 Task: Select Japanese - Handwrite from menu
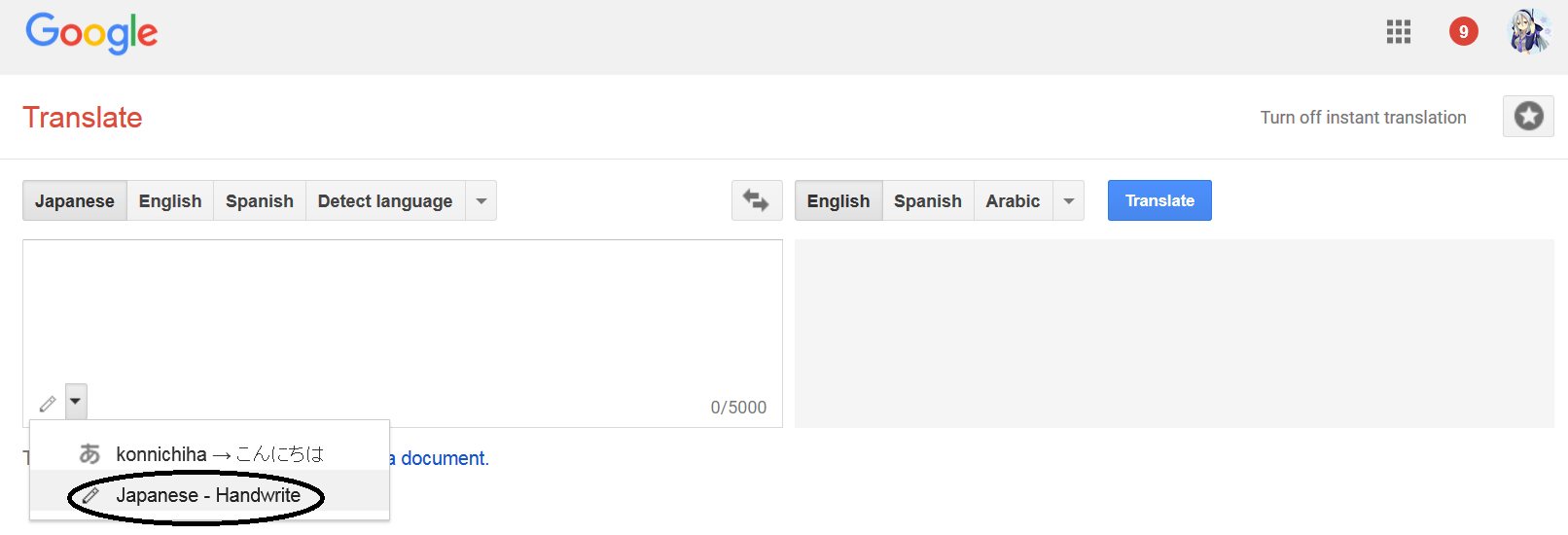[x=208, y=495]
